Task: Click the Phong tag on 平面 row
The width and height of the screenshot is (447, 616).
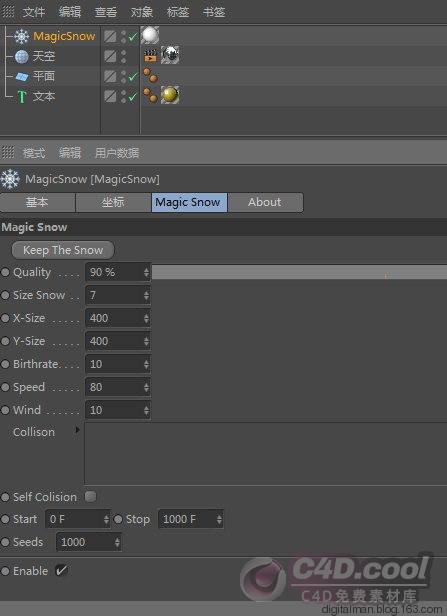Action: pos(150,75)
